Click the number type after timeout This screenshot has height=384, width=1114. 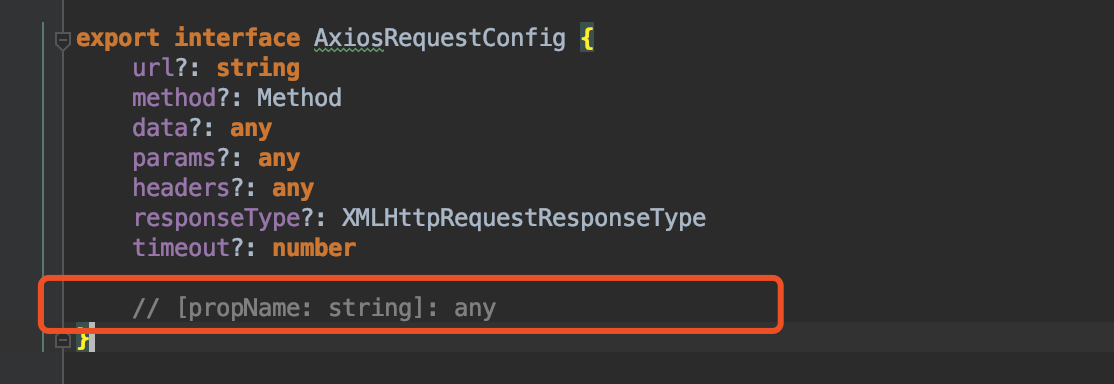[x=314, y=248]
